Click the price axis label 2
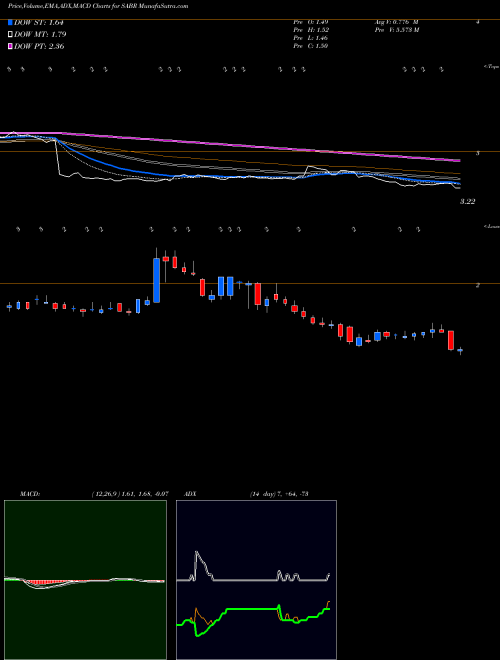 click(x=478, y=285)
